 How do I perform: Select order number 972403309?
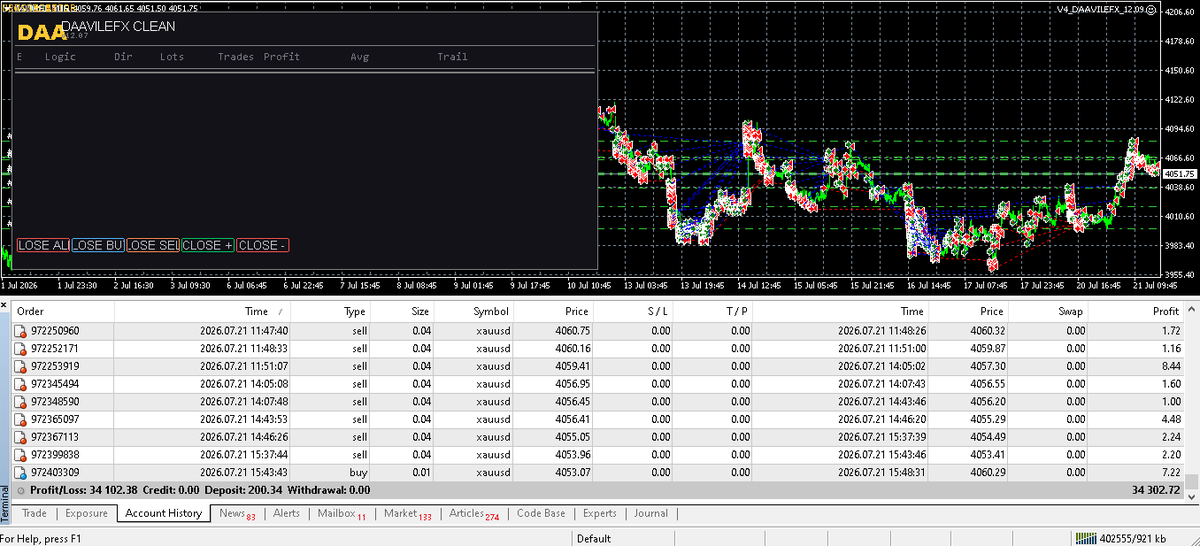tap(55, 472)
